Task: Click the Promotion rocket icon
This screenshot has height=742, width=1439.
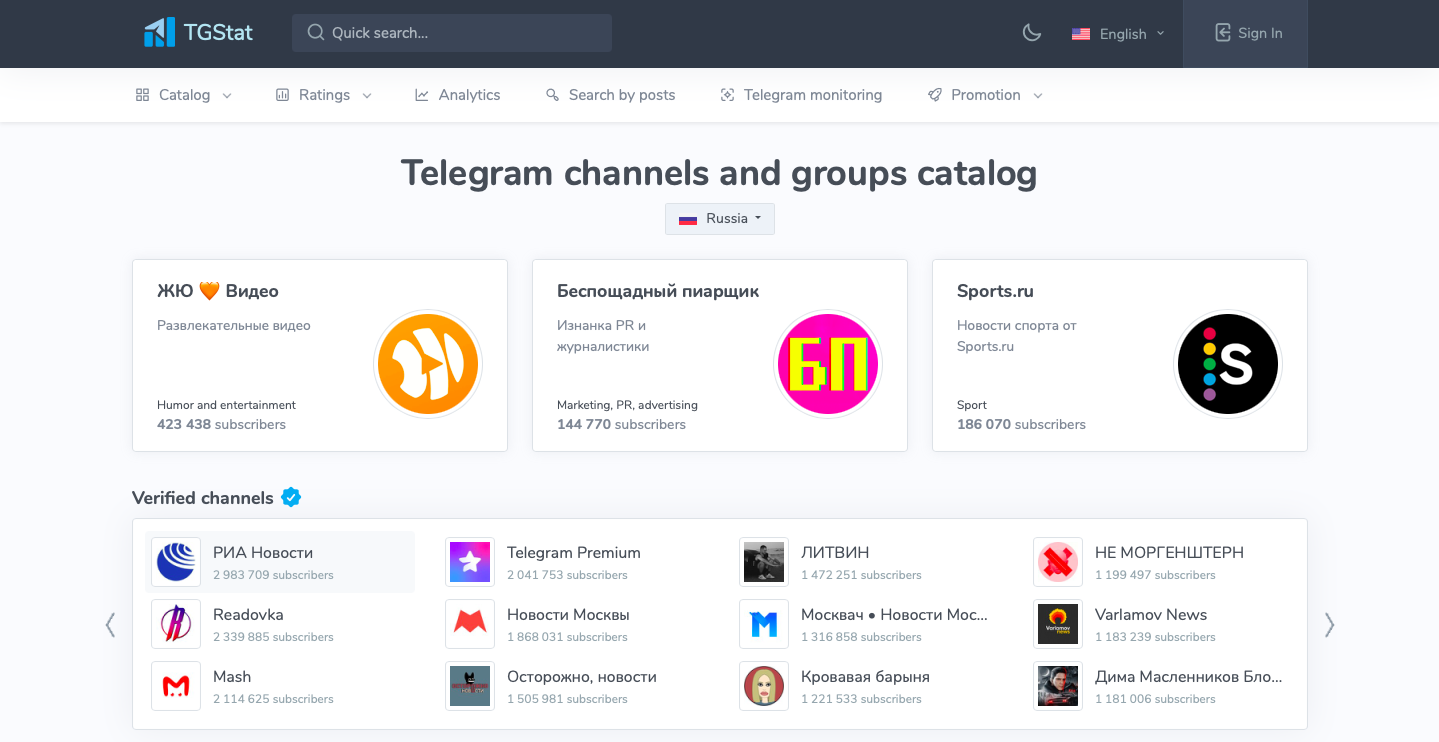Action: (x=935, y=95)
